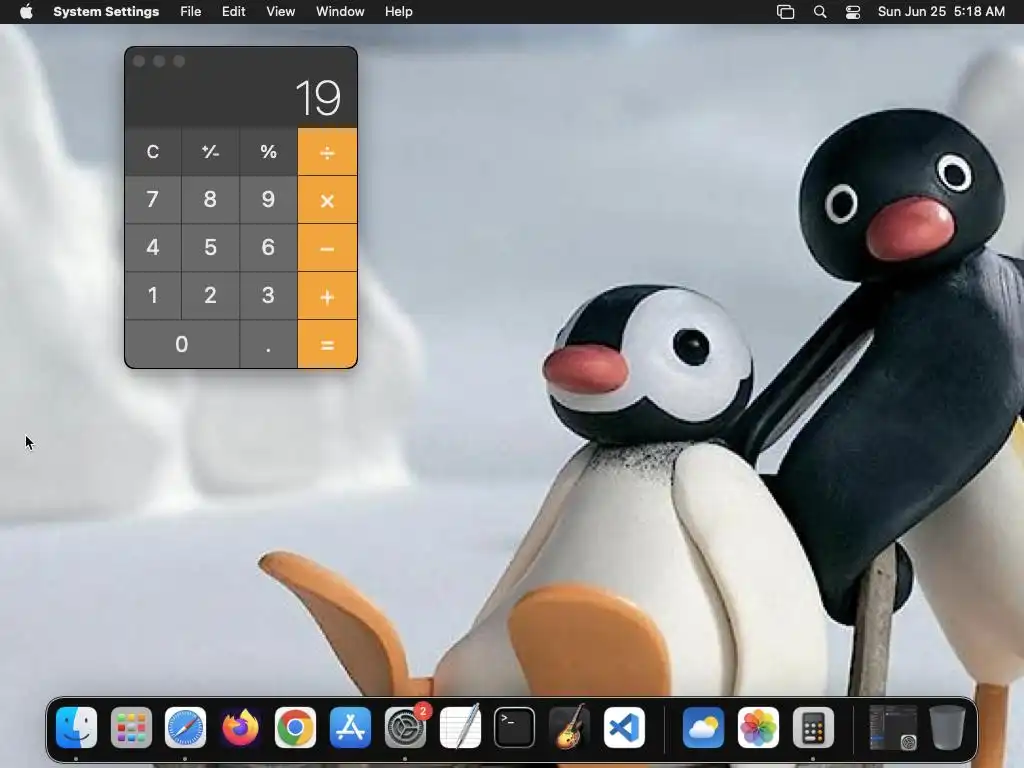Clear the display with the C key

(x=153, y=152)
